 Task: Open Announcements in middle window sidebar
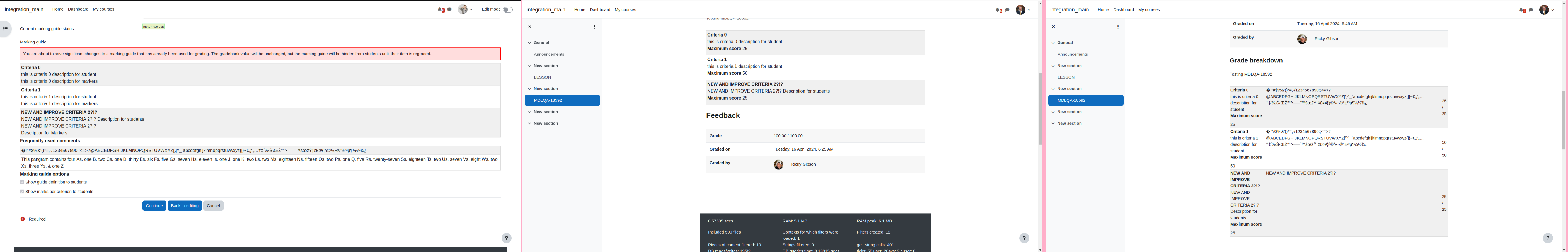click(x=549, y=54)
